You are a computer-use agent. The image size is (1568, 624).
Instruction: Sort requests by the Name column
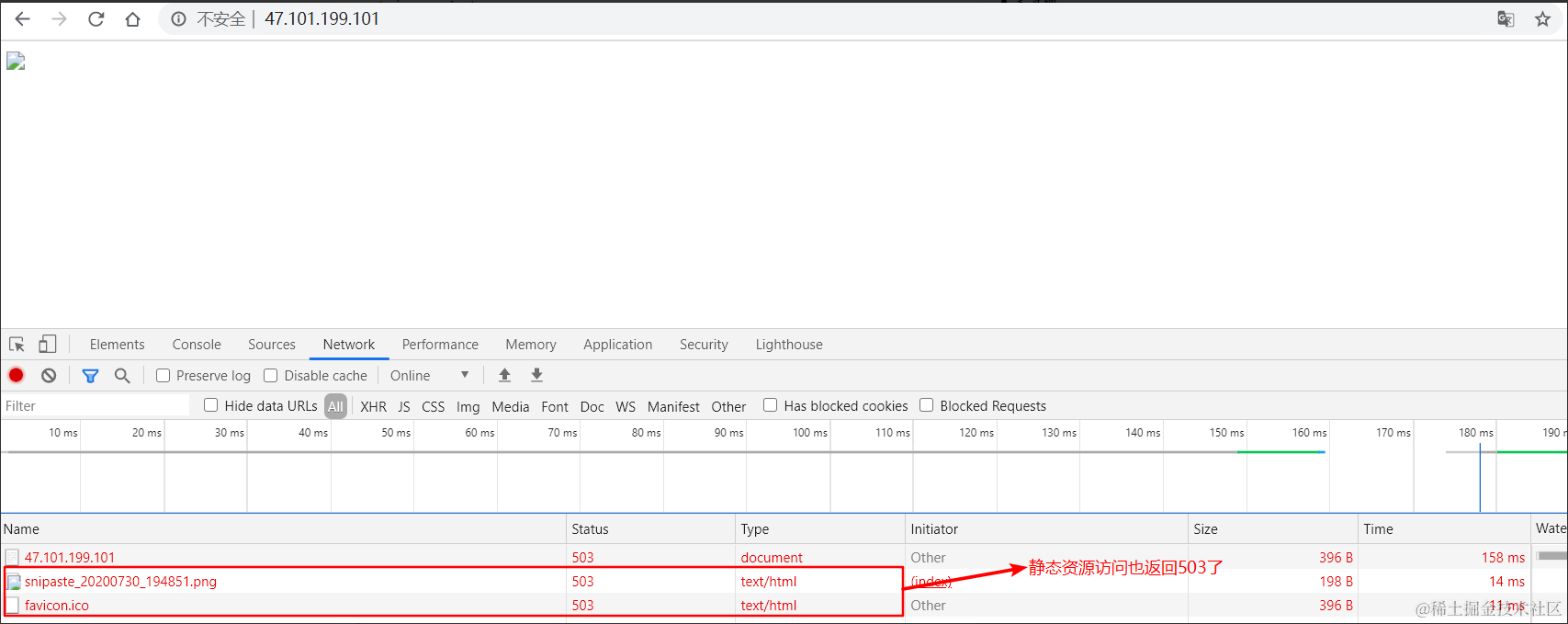click(x=283, y=528)
